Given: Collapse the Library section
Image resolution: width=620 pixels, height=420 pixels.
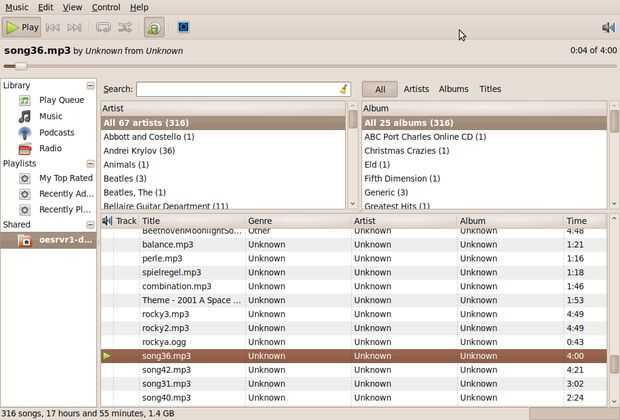Looking at the screenshot, I should click(x=91, y=85).
